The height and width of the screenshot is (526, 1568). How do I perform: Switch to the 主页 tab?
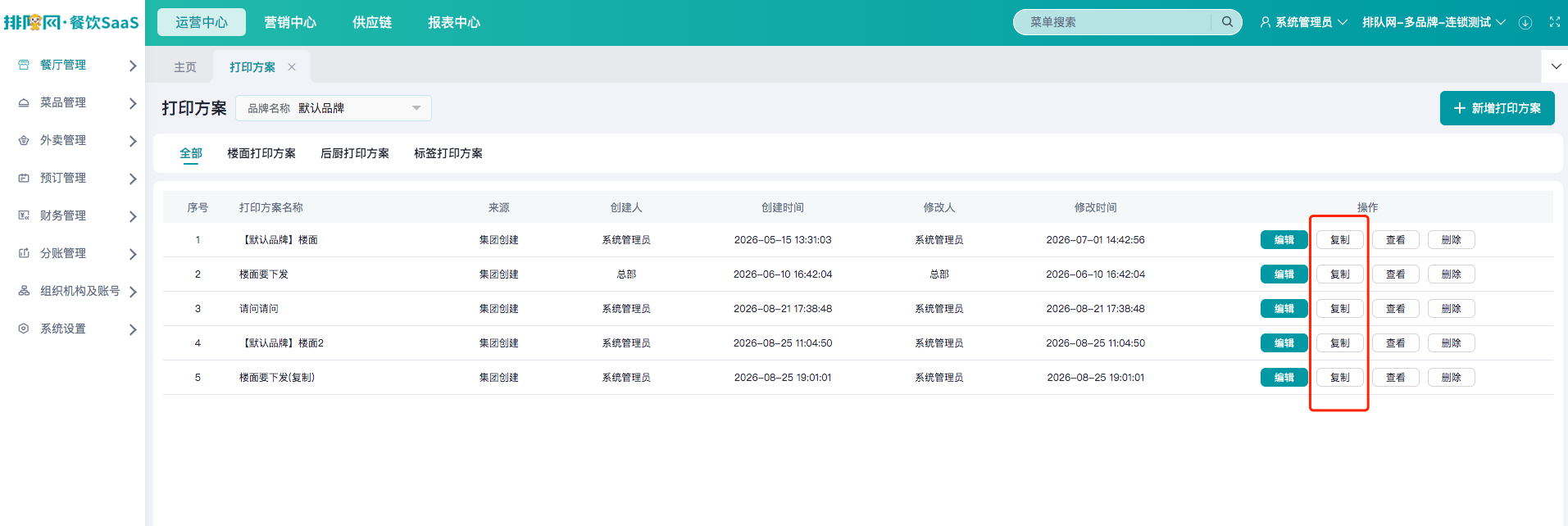point(185,67)
